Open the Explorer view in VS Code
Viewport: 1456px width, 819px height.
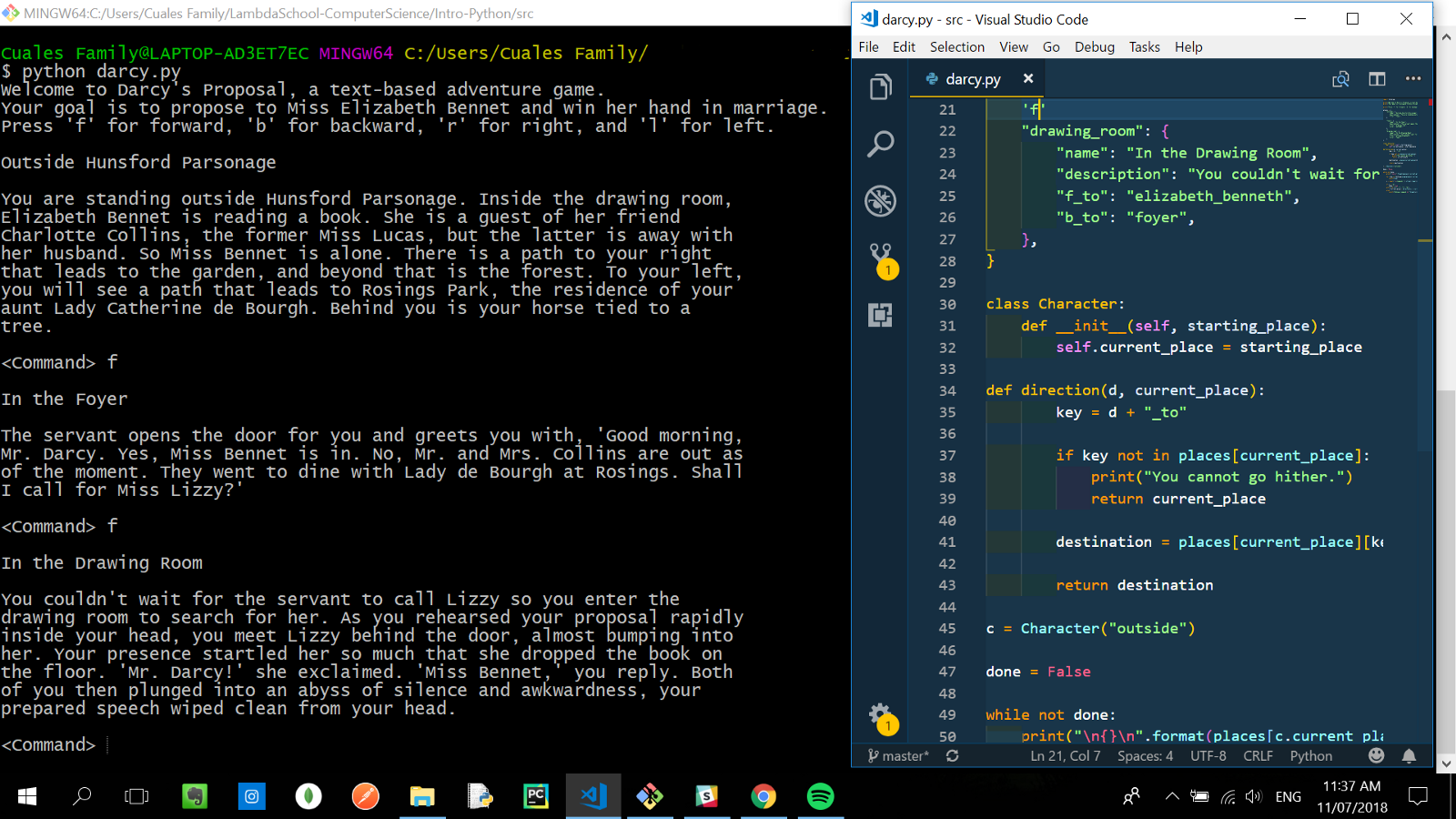(x=880, y=87)
